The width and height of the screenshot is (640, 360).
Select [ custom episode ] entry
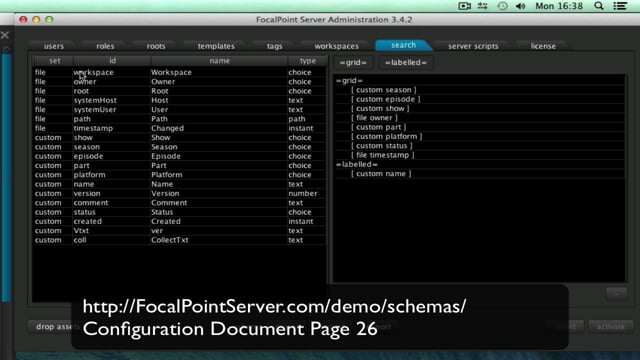tap(385, 99)
